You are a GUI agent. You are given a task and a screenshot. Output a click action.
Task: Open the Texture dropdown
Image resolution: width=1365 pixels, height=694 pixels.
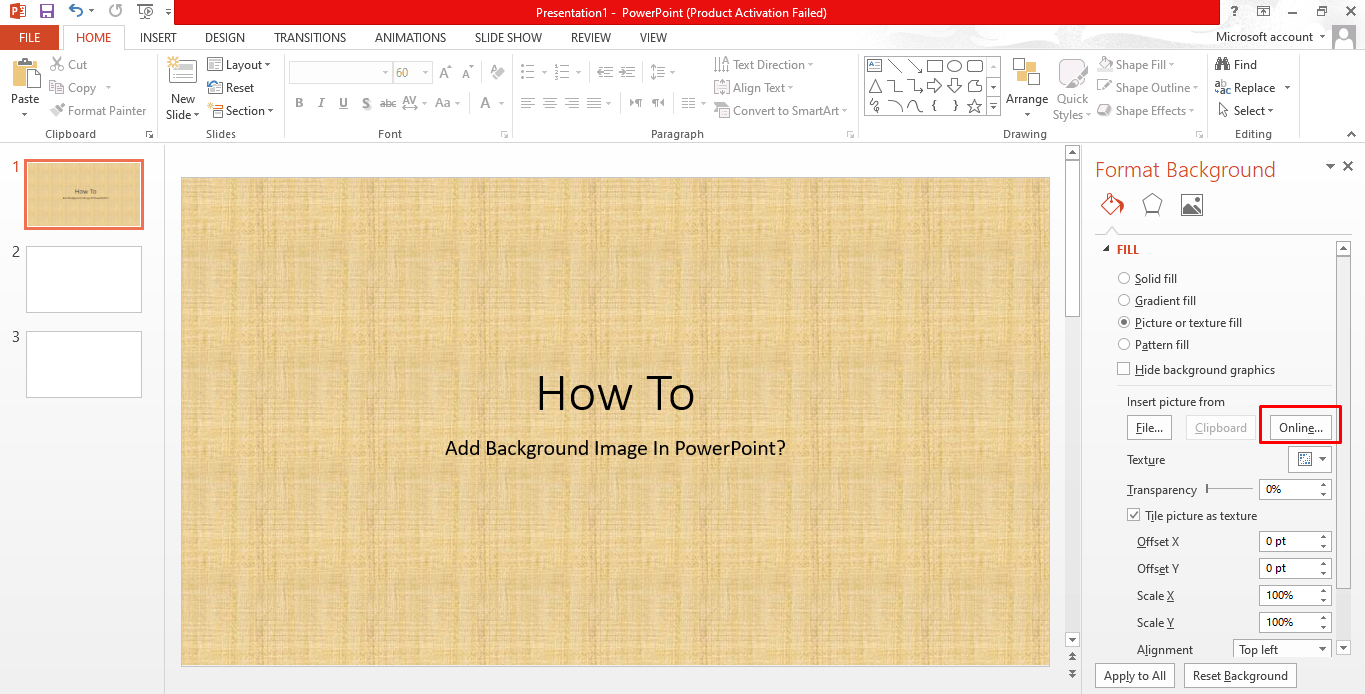1310,459
